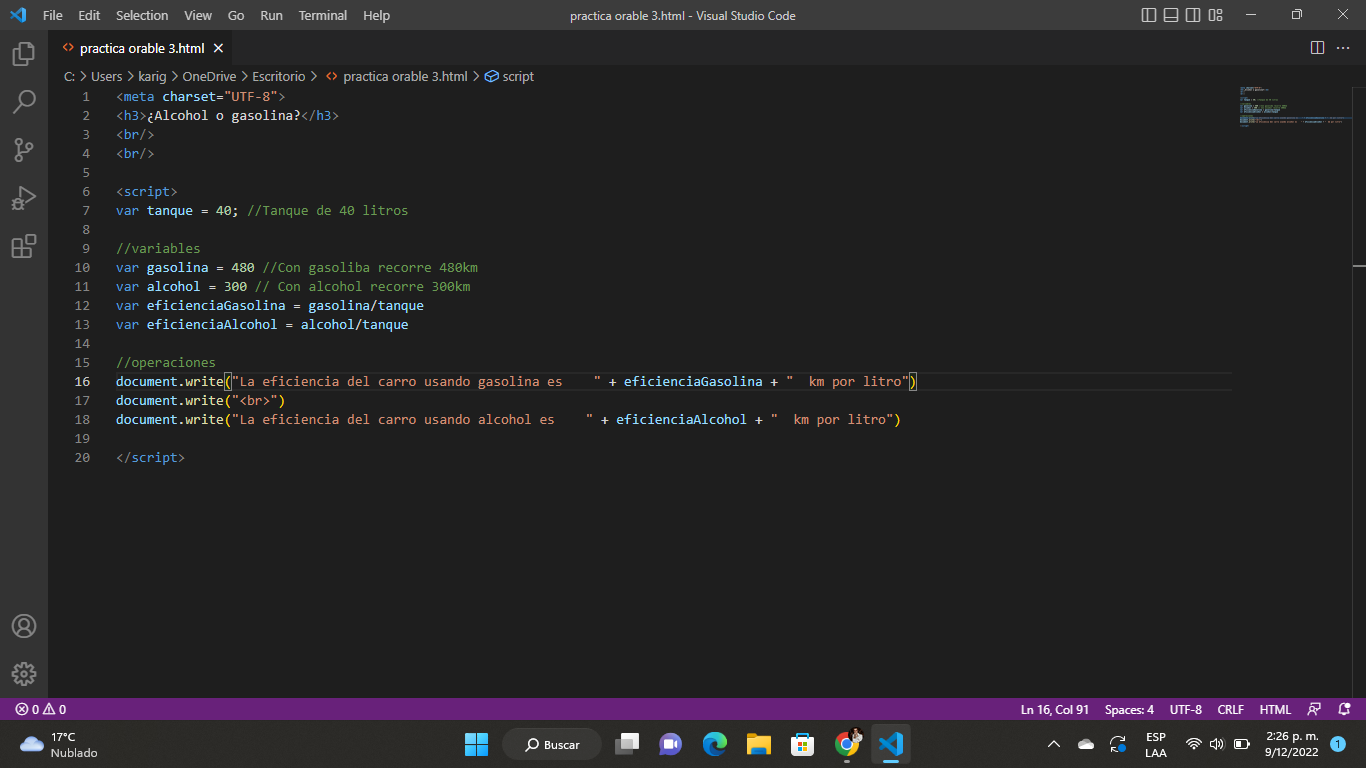Select language mode HTML in status bar

[x=1275, y=709]
